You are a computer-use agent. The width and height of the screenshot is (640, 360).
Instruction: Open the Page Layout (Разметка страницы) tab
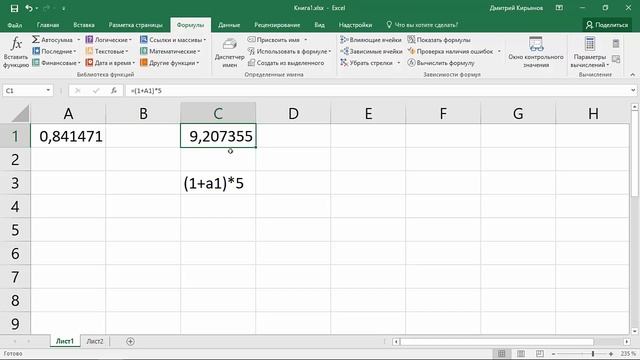point(136,25)
